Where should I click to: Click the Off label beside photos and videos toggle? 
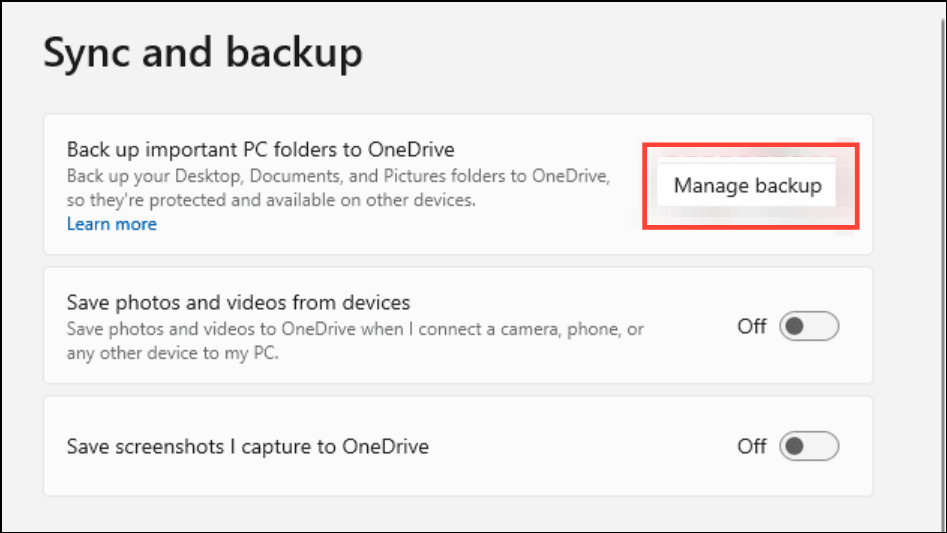[752, 327]
